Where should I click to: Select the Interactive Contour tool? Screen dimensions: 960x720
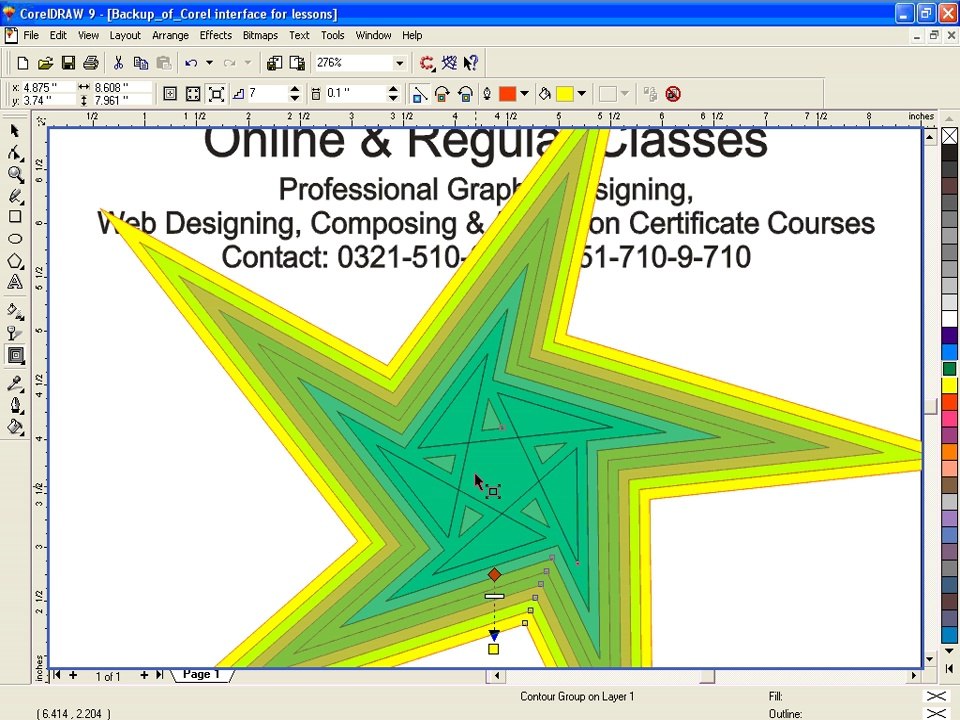click(15, 355)
